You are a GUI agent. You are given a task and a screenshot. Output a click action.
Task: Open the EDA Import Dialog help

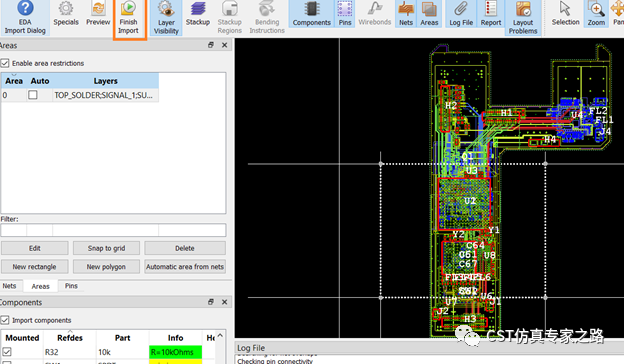25,18
